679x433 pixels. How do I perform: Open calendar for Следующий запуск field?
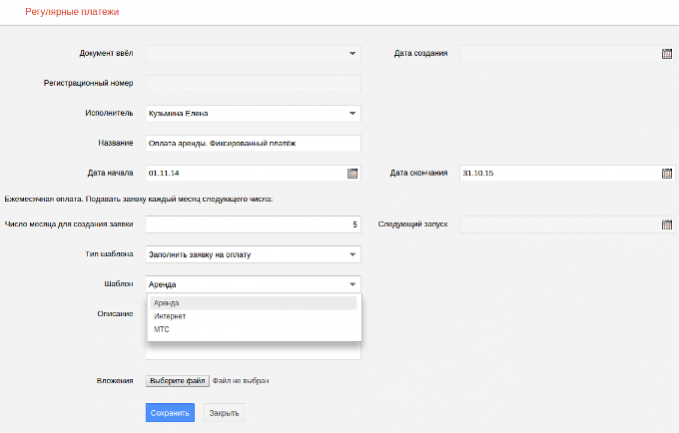point(667,224)
